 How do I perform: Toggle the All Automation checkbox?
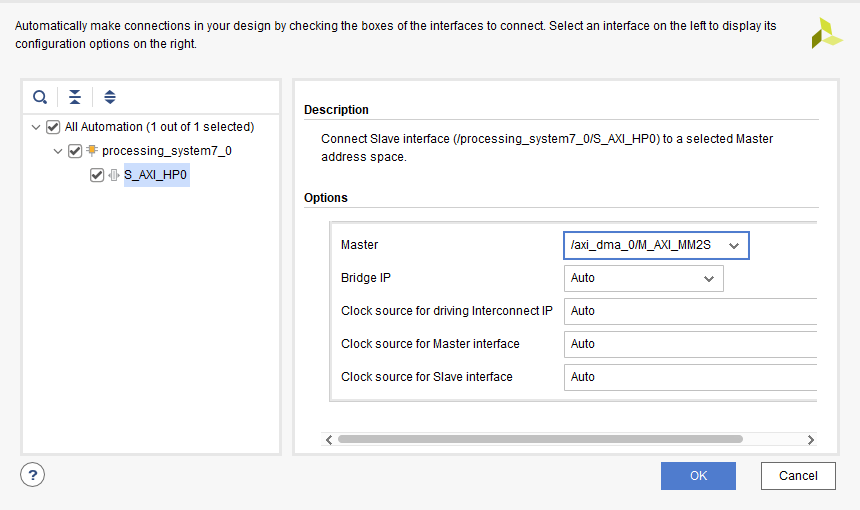click(x=53, y=127)
